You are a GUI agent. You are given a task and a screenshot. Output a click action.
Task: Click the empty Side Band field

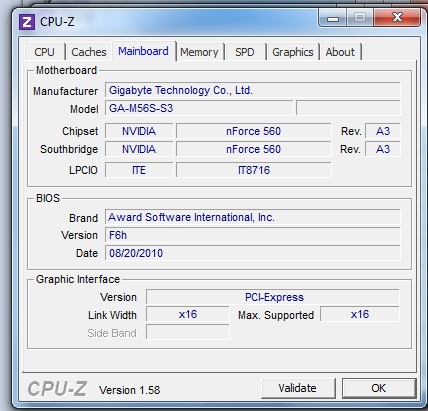point(188,332)
